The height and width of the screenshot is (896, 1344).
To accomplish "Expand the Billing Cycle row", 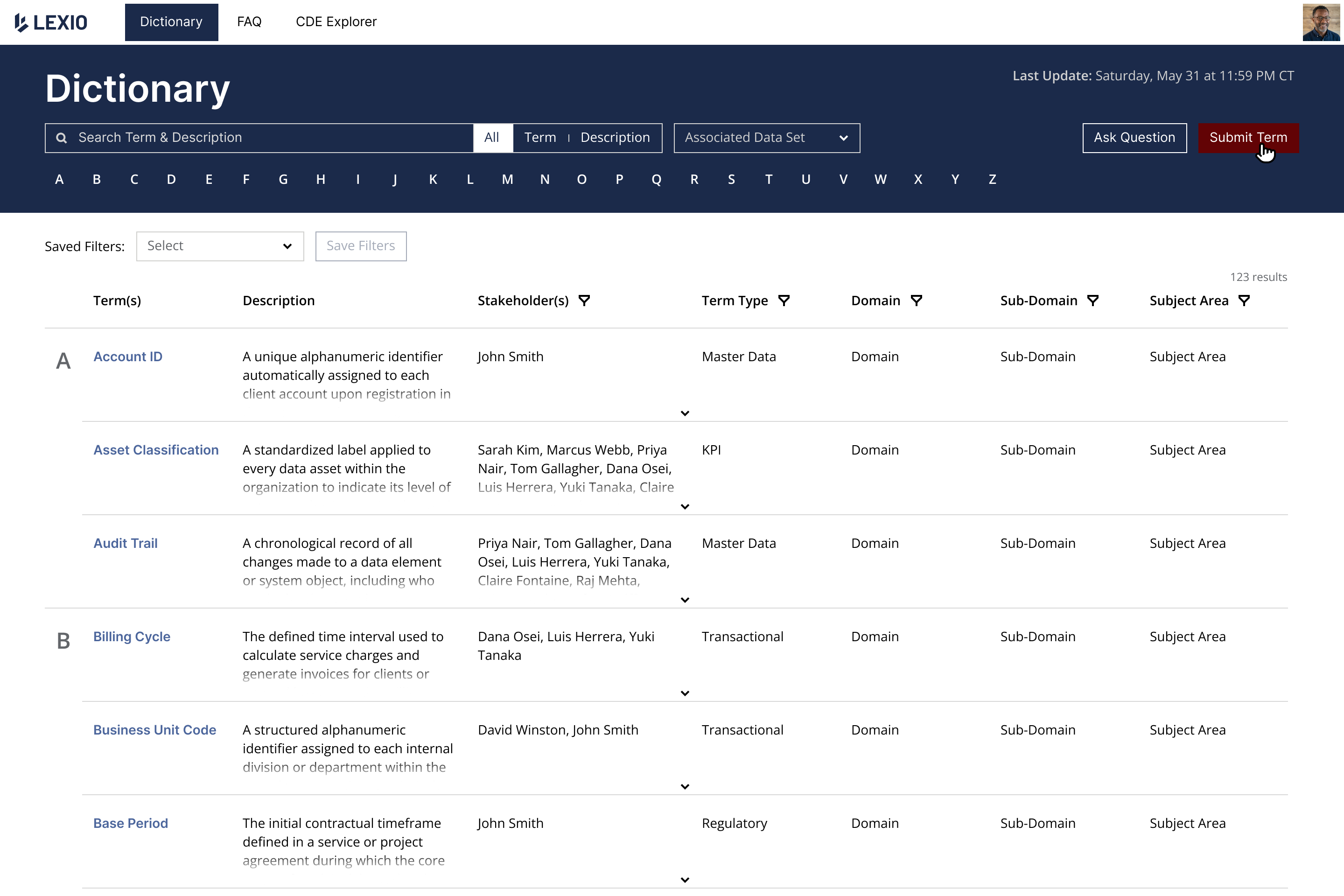I will click(x=685, y=693).
